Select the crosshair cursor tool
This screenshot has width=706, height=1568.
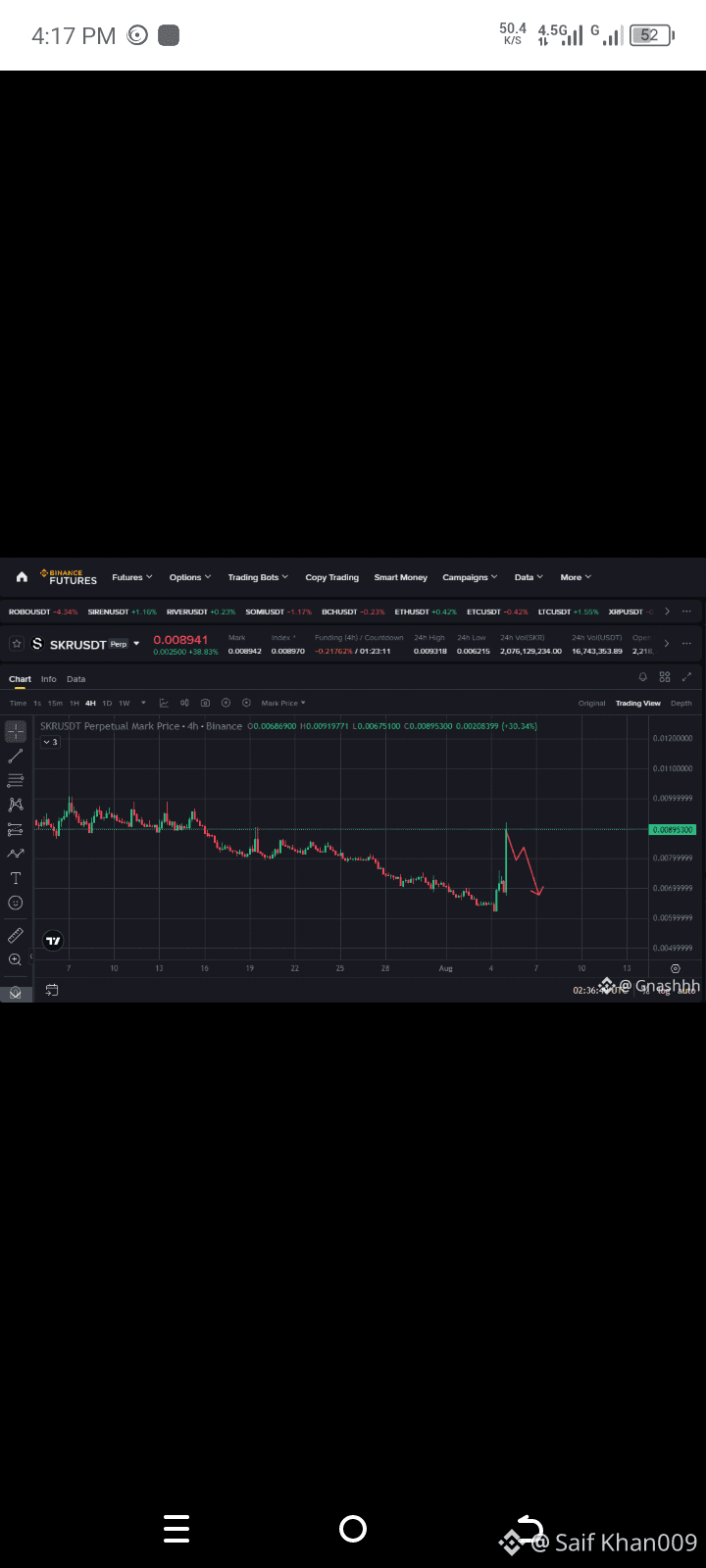pyautogui.click(x=16, y=731)
